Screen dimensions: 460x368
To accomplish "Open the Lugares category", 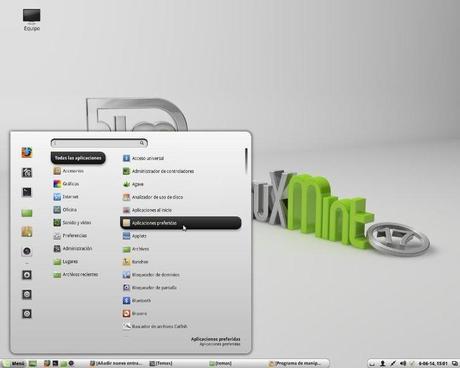I will point(66,261).
